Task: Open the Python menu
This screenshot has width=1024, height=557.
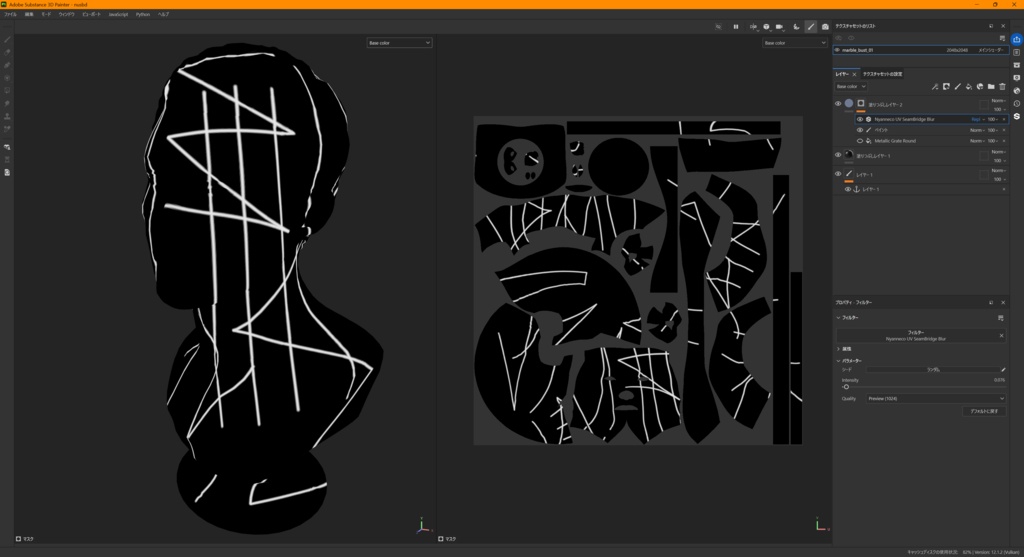Action: point(142,14)
